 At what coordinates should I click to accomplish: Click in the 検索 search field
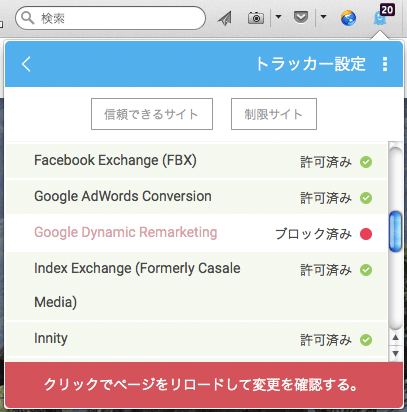[x=110, y=18]
